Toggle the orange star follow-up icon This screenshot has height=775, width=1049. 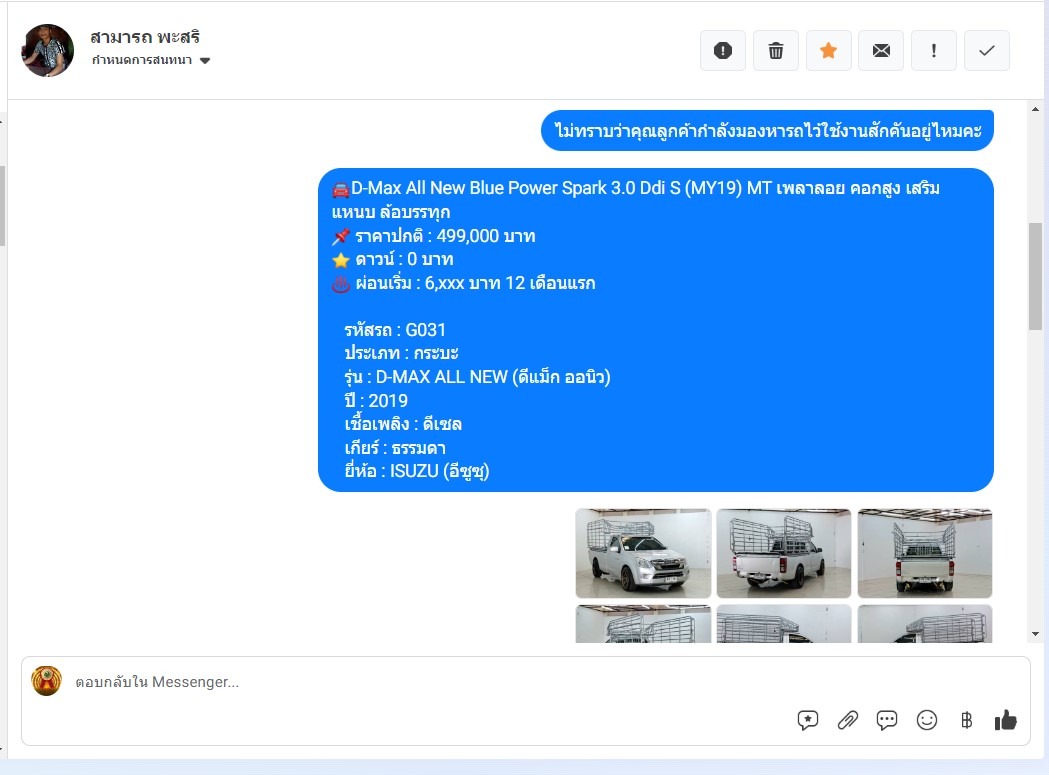828,50
